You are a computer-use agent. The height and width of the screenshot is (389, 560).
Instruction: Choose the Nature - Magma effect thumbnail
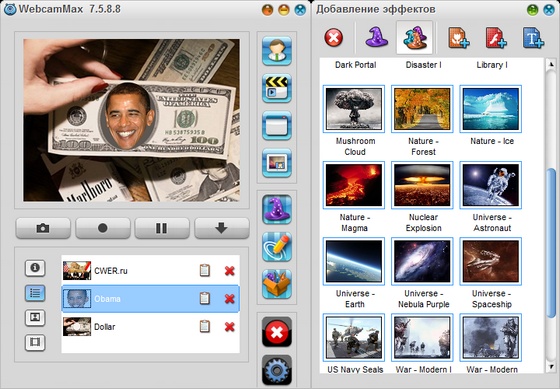pyautogui.click(x=354, y=185)
